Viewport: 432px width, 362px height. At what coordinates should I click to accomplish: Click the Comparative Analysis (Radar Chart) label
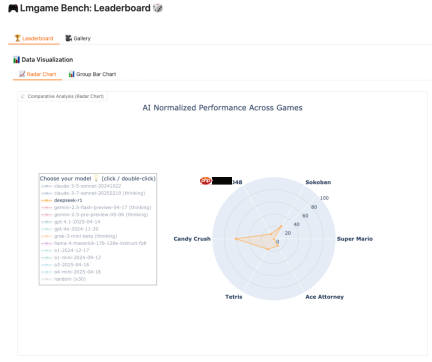(x=66, y=96)
